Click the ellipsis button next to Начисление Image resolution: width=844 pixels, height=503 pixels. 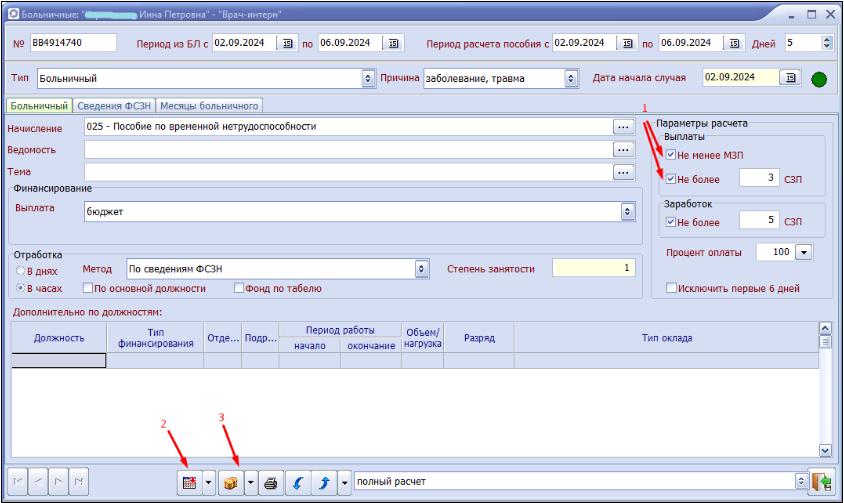pos(624,127)
